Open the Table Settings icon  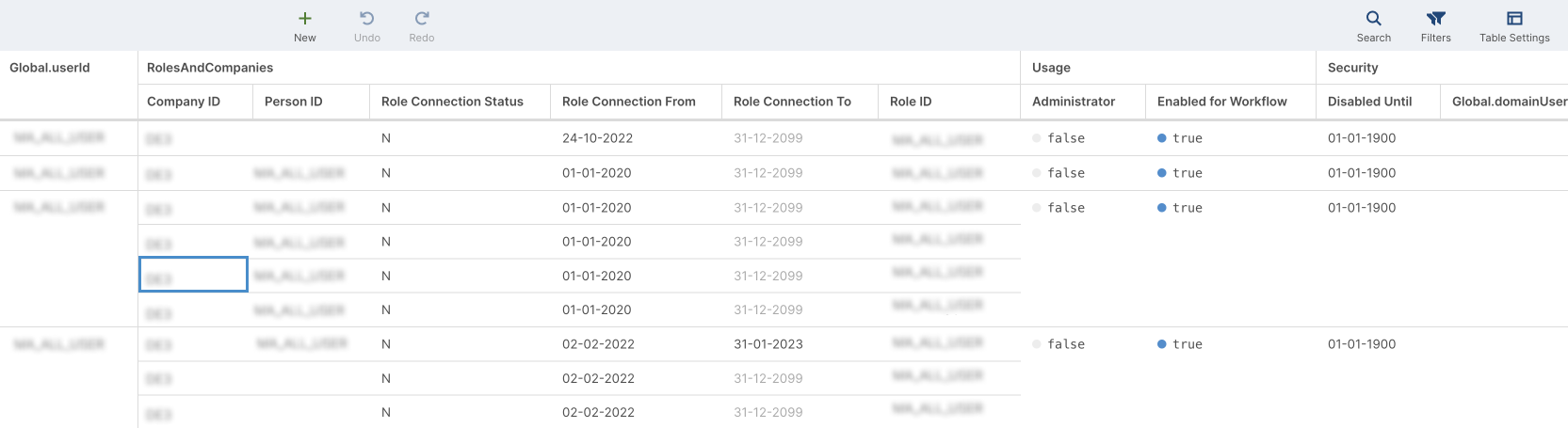coord(1514,19)
